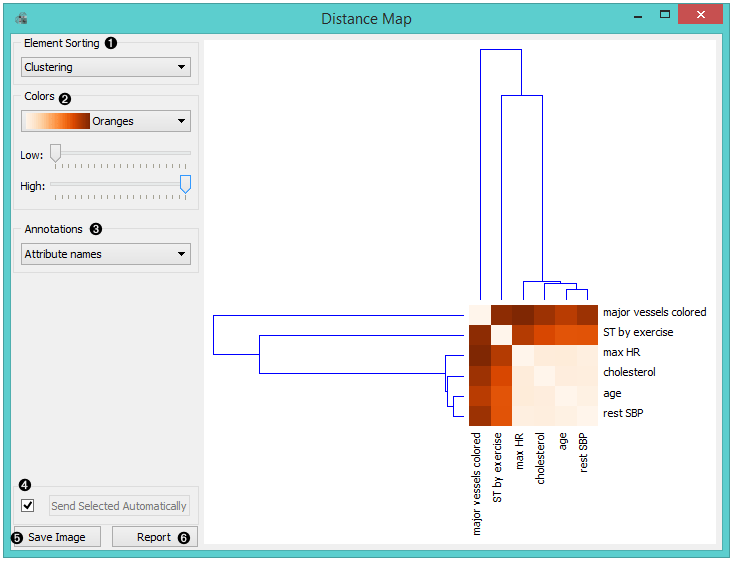Screen dimensions: 733x561
Task: Click the number 6 marker beside Report
Action: coord(183,537)
